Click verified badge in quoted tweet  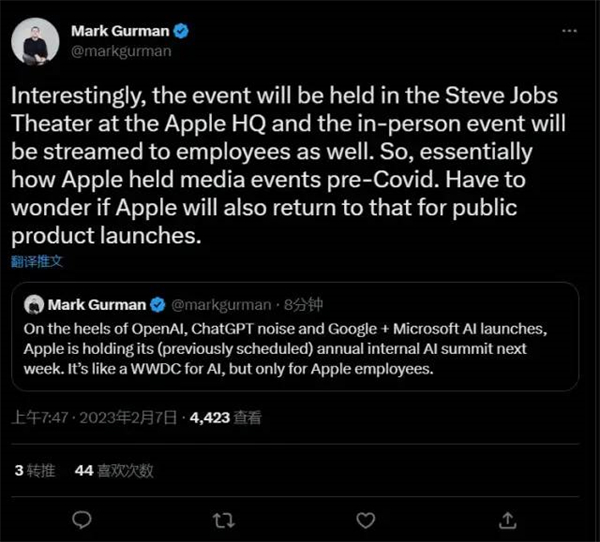coord(157,305)
